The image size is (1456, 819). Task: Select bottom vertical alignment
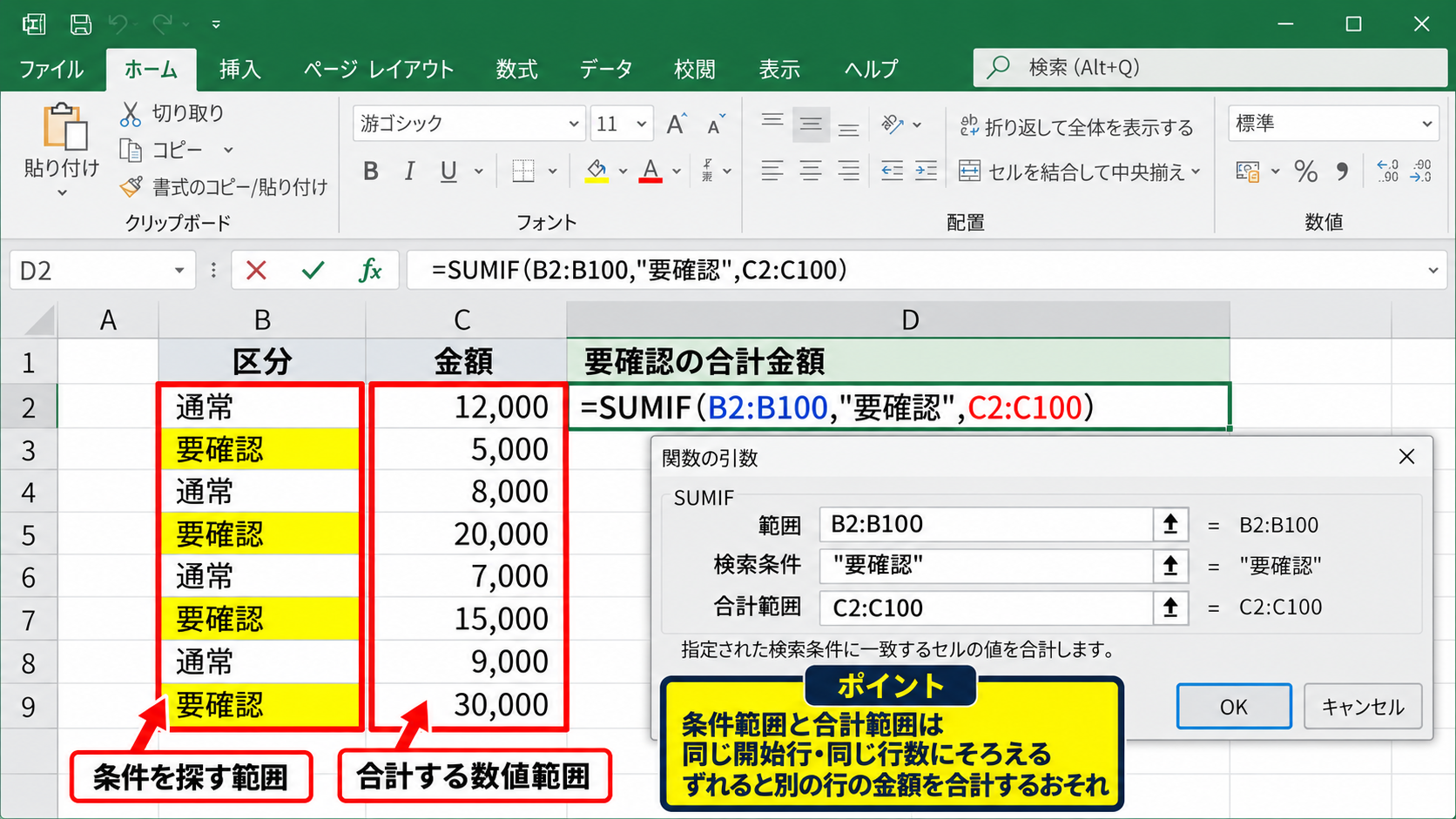click(849, 128)
